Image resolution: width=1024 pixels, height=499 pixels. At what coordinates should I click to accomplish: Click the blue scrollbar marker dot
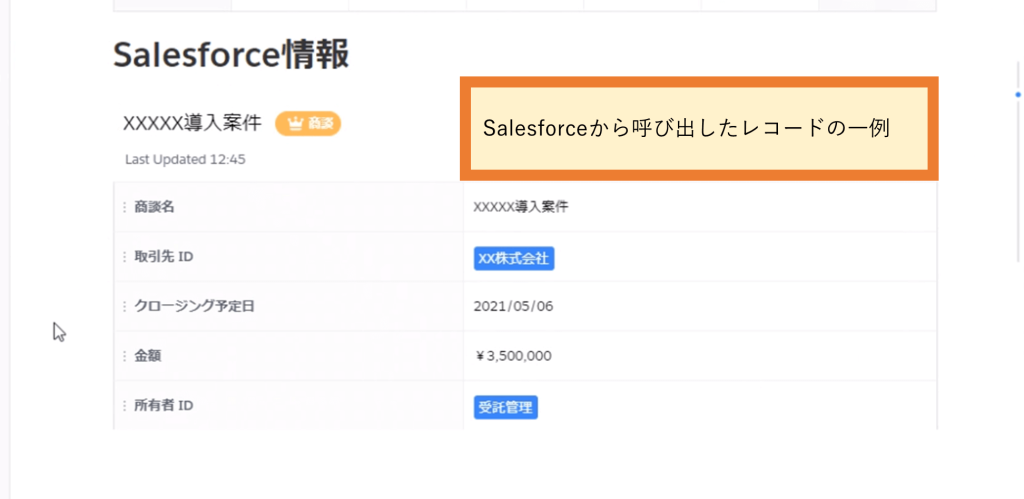(x=1017, y=95)
